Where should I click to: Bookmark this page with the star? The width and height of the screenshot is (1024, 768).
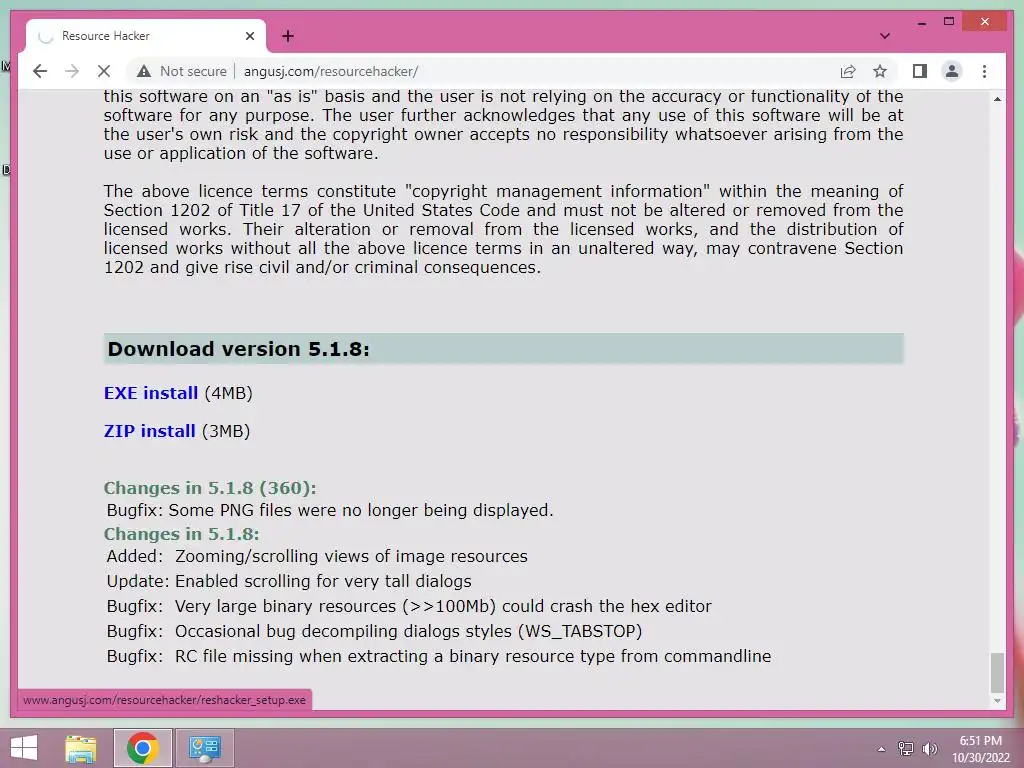point(880,71)
